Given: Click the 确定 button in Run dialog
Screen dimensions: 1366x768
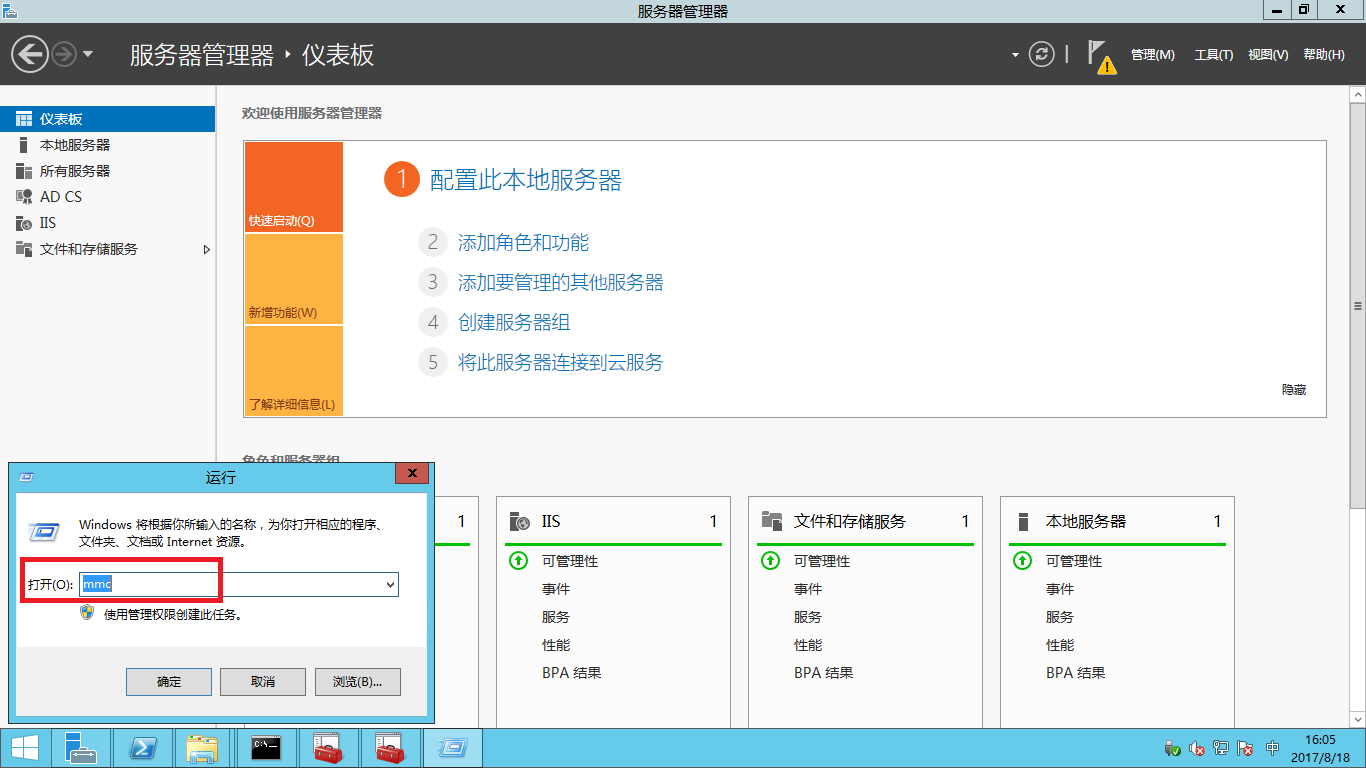Looking at the screenshot, I should click(x=169, y=682).
